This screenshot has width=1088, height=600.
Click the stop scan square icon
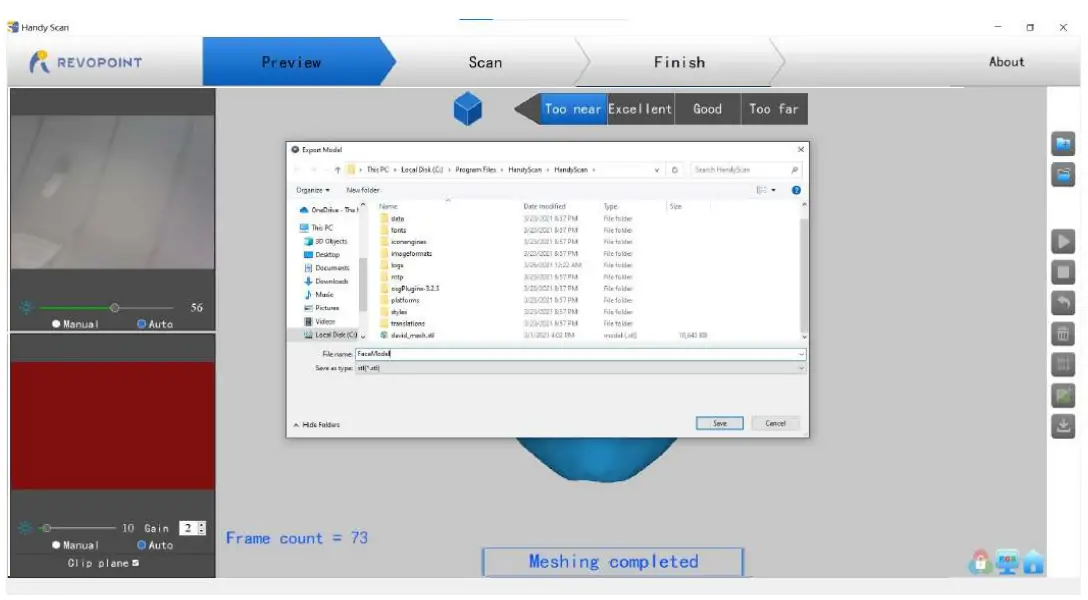point(1062,272)
